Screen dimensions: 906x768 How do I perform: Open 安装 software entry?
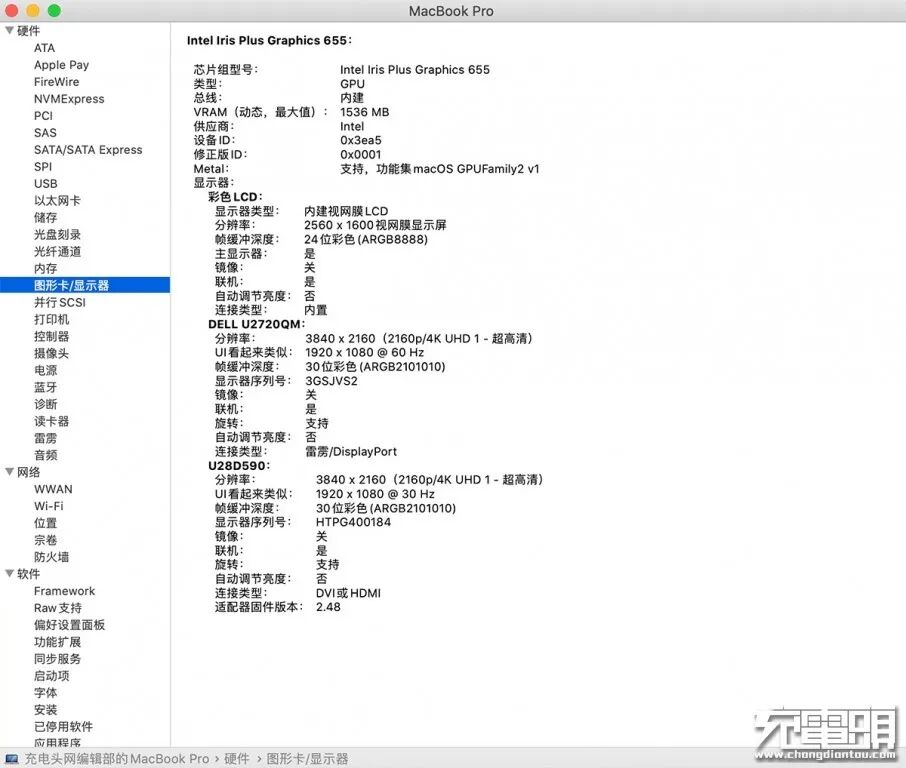click(x=46, y=709)
